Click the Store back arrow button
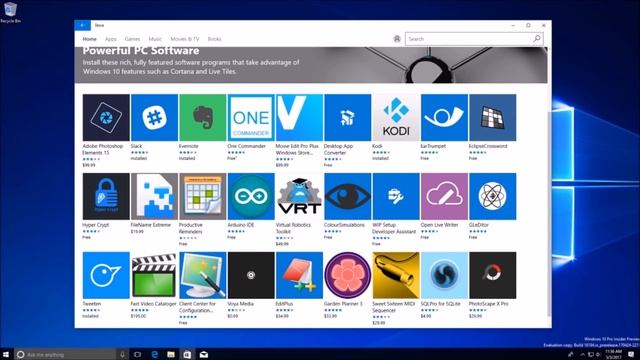 pyautogui.click(x=82, y=25)
